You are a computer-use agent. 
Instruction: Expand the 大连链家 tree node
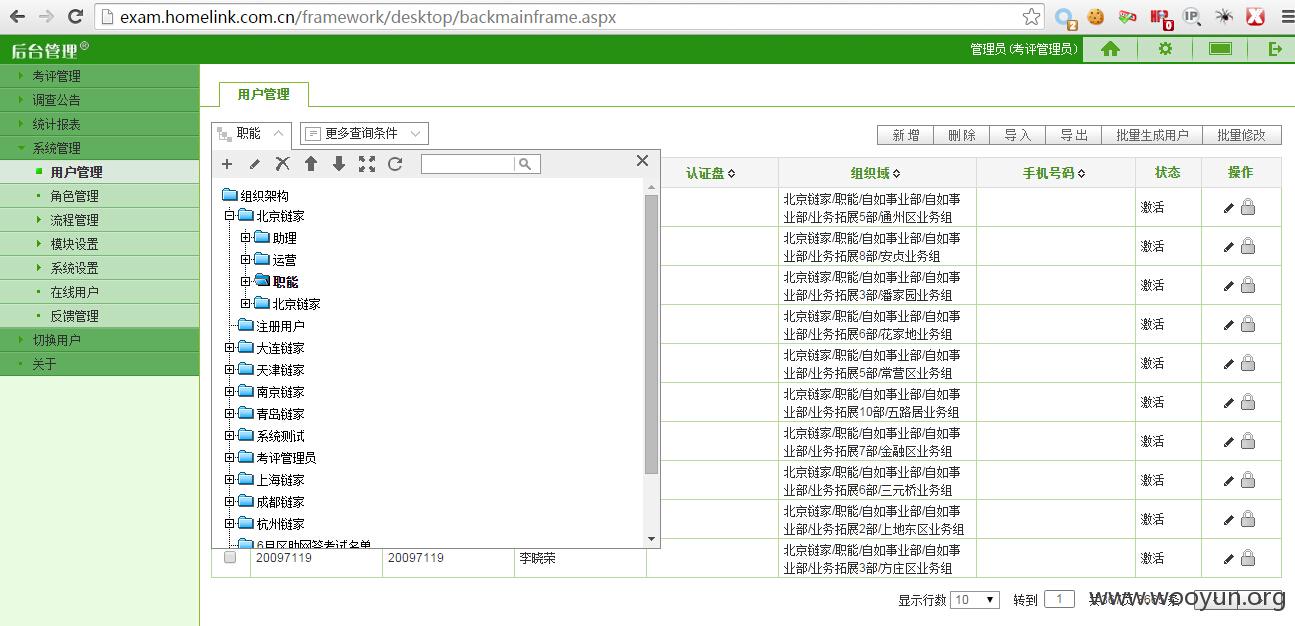229,348
